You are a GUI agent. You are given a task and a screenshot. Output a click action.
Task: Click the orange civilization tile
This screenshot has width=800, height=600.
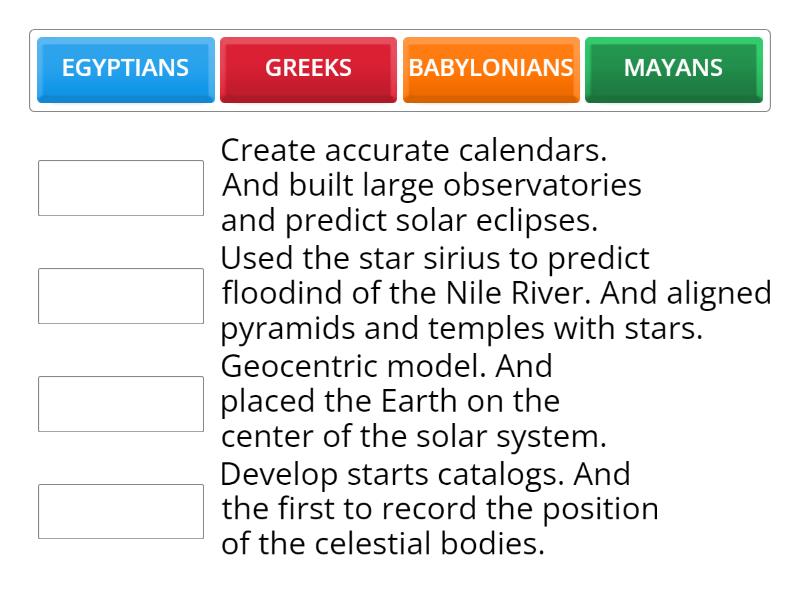(491, 68)
